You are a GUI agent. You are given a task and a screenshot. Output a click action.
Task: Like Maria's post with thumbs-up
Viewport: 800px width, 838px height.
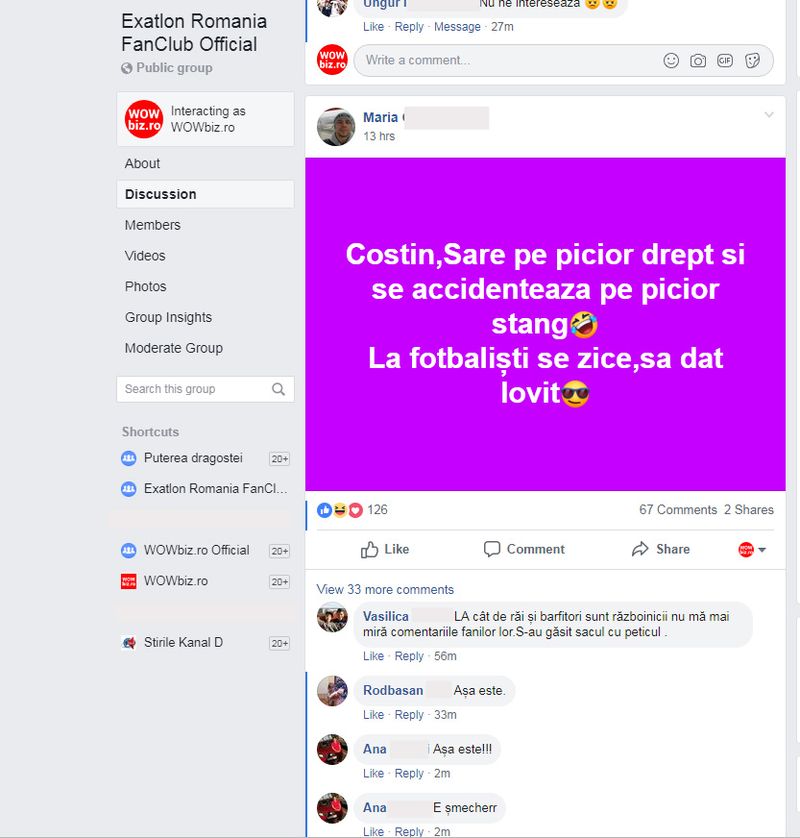(385, 549)
